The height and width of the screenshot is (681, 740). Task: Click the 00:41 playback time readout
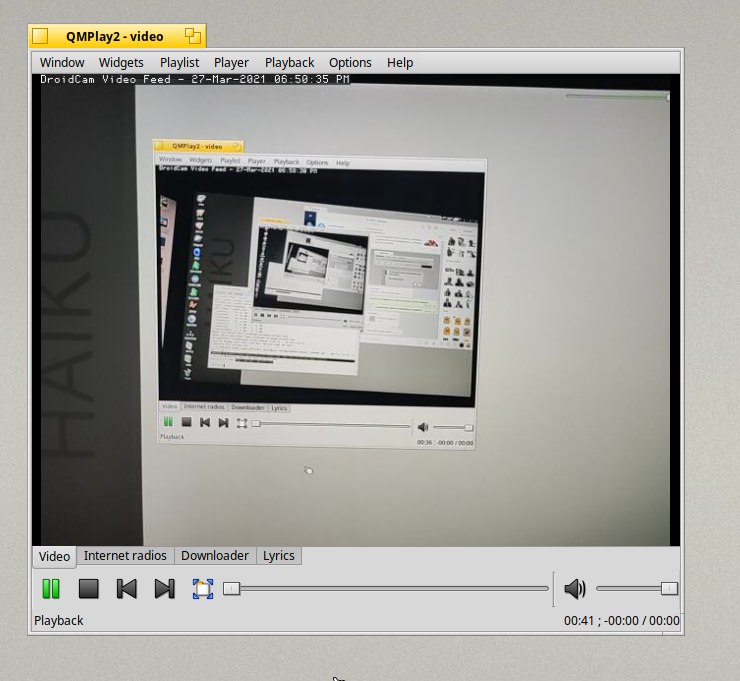(579, 621)
